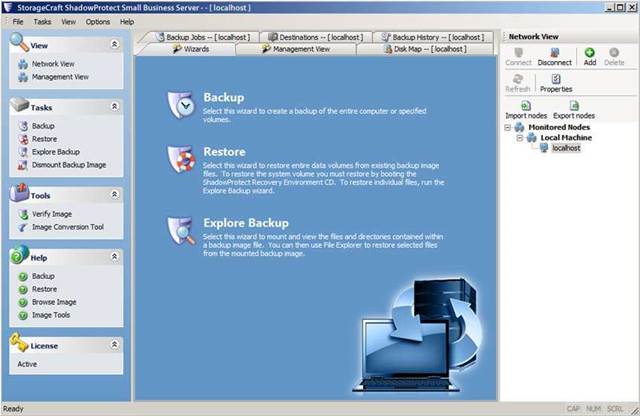The height and width of the screenshot is (416, 640).
Task: Open the Help menu
Action: click(x=127, y=22)
